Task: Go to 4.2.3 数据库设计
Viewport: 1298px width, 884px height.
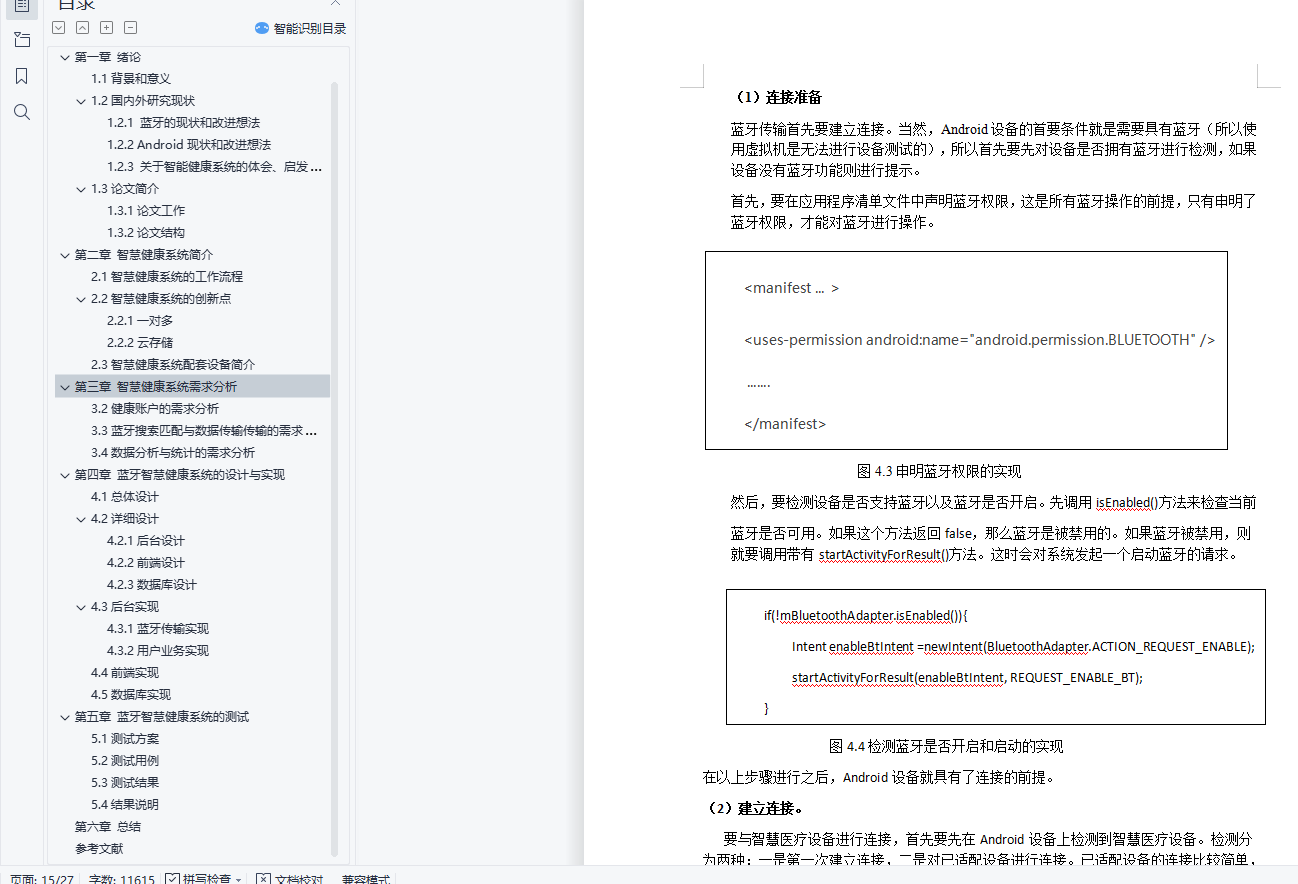Action: (x=152, y=585)
